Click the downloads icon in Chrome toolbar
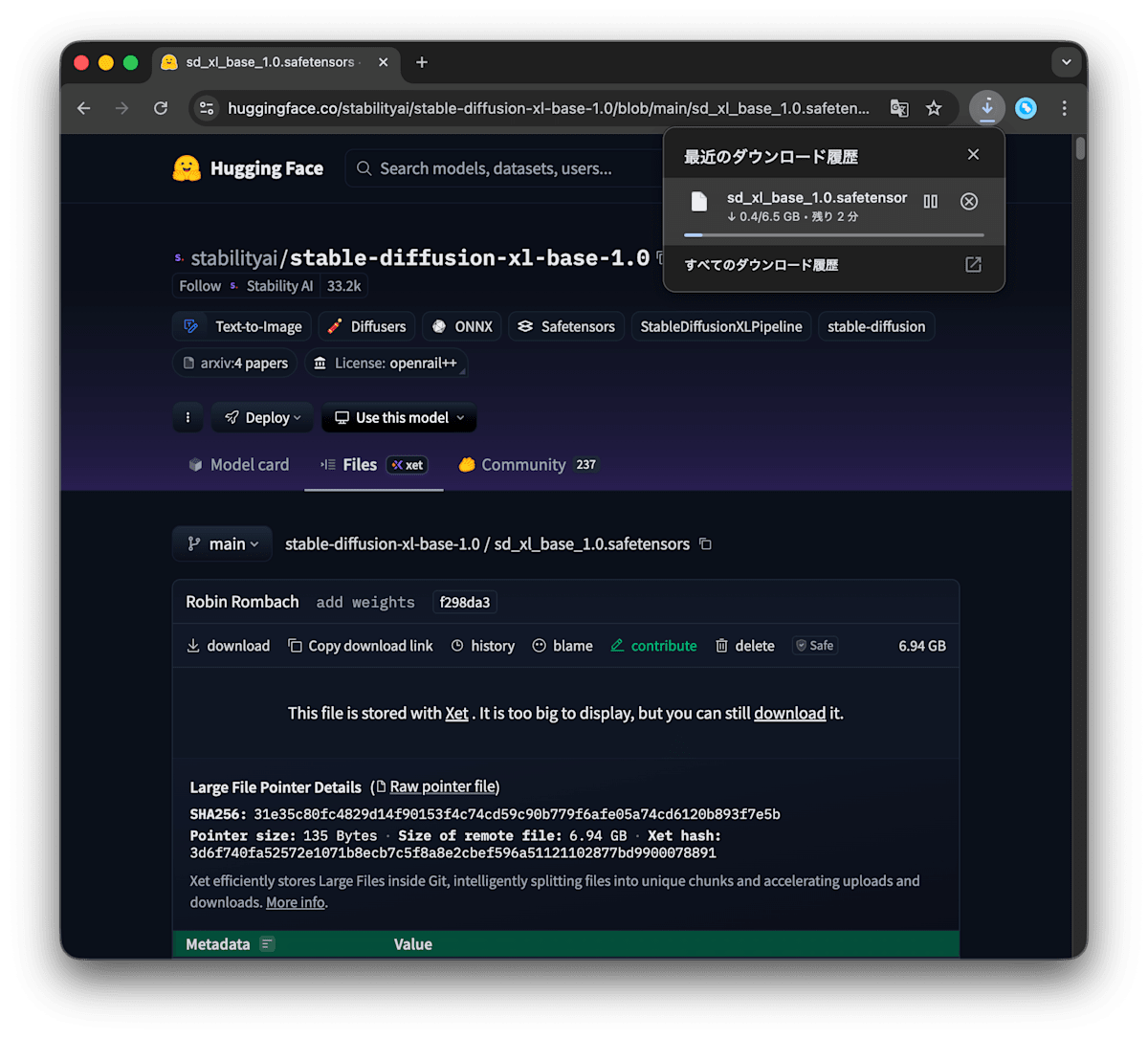Viewport: 1148px width, 1039px height. (987, 108)
